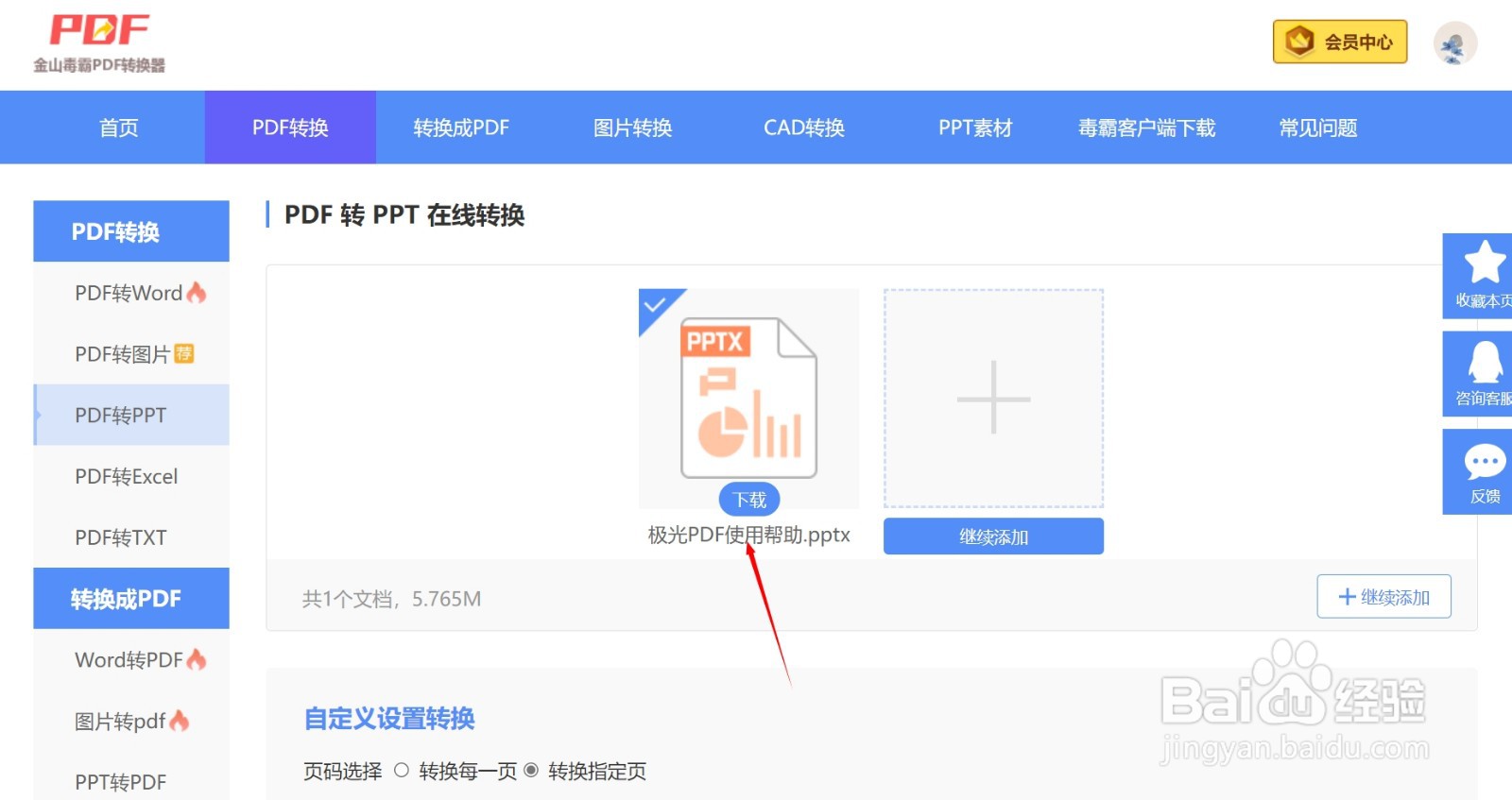Click the fire icon beside 图片转pdf
This screenshot has height=800, width=1512.
(180, 721)
